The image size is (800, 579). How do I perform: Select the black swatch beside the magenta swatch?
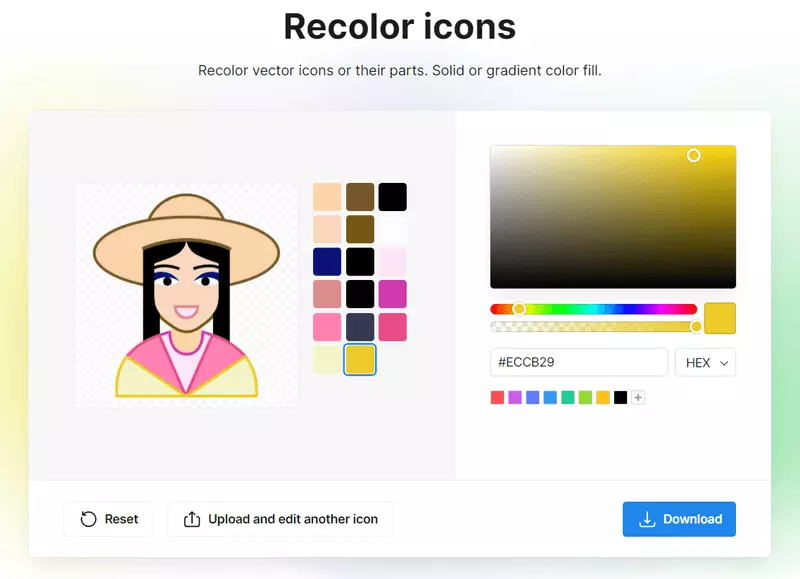[360, 294]
